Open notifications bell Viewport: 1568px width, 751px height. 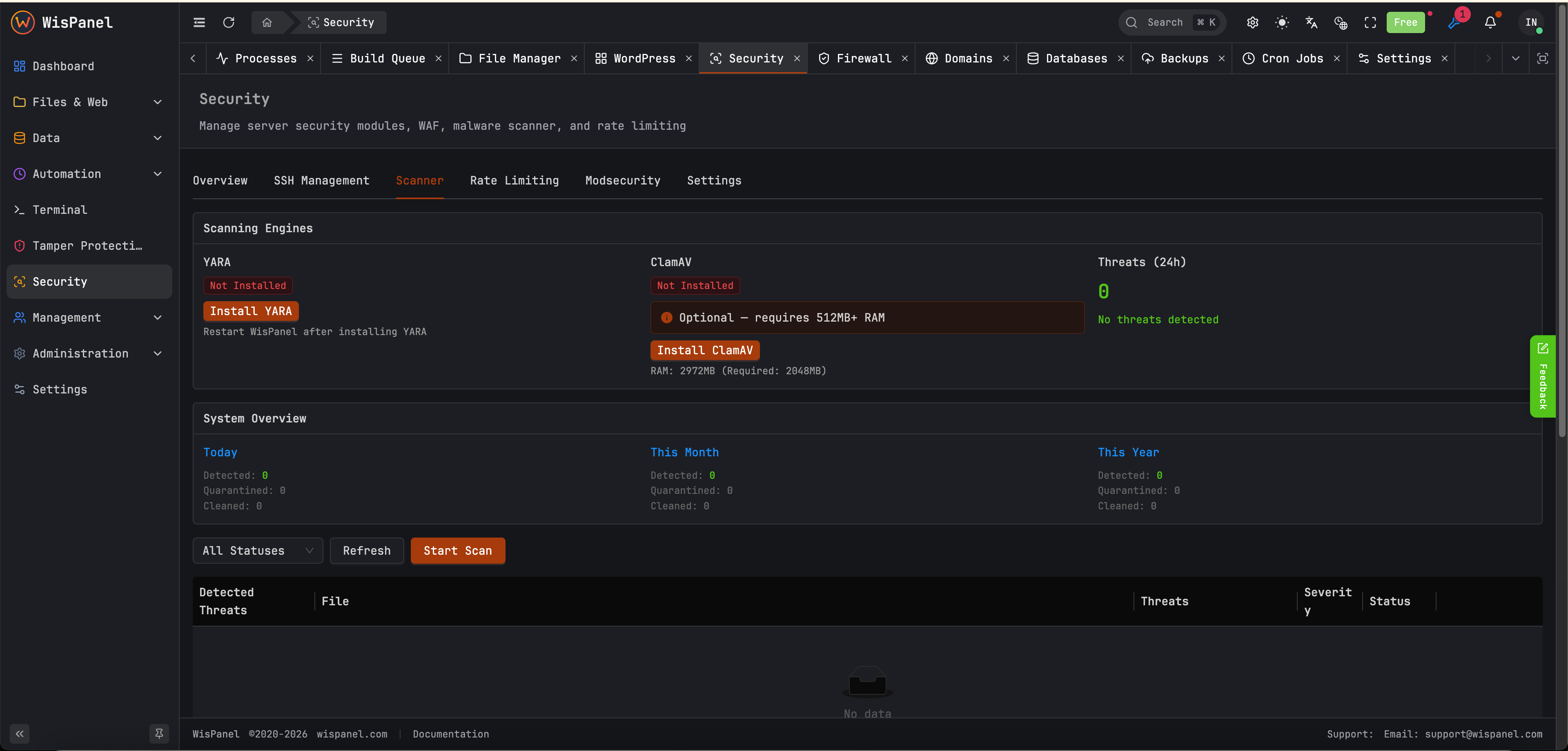tap(1490, 22)
